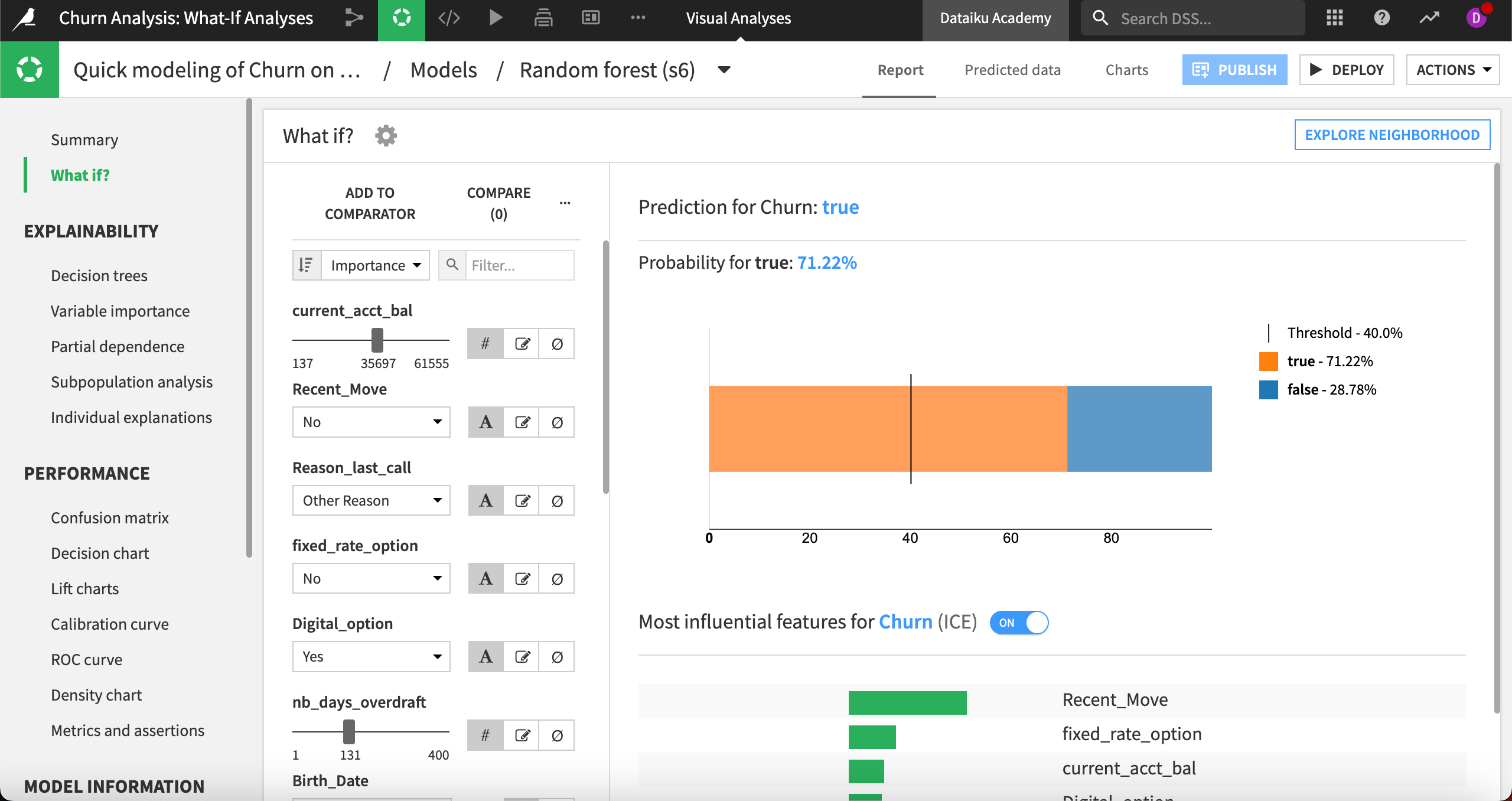Image resolution: width=1512 pixels, height=801 pixels.
Task: Toggle the ICE influential features switch
Action: pyautogui.click(x=1019, y=623)
